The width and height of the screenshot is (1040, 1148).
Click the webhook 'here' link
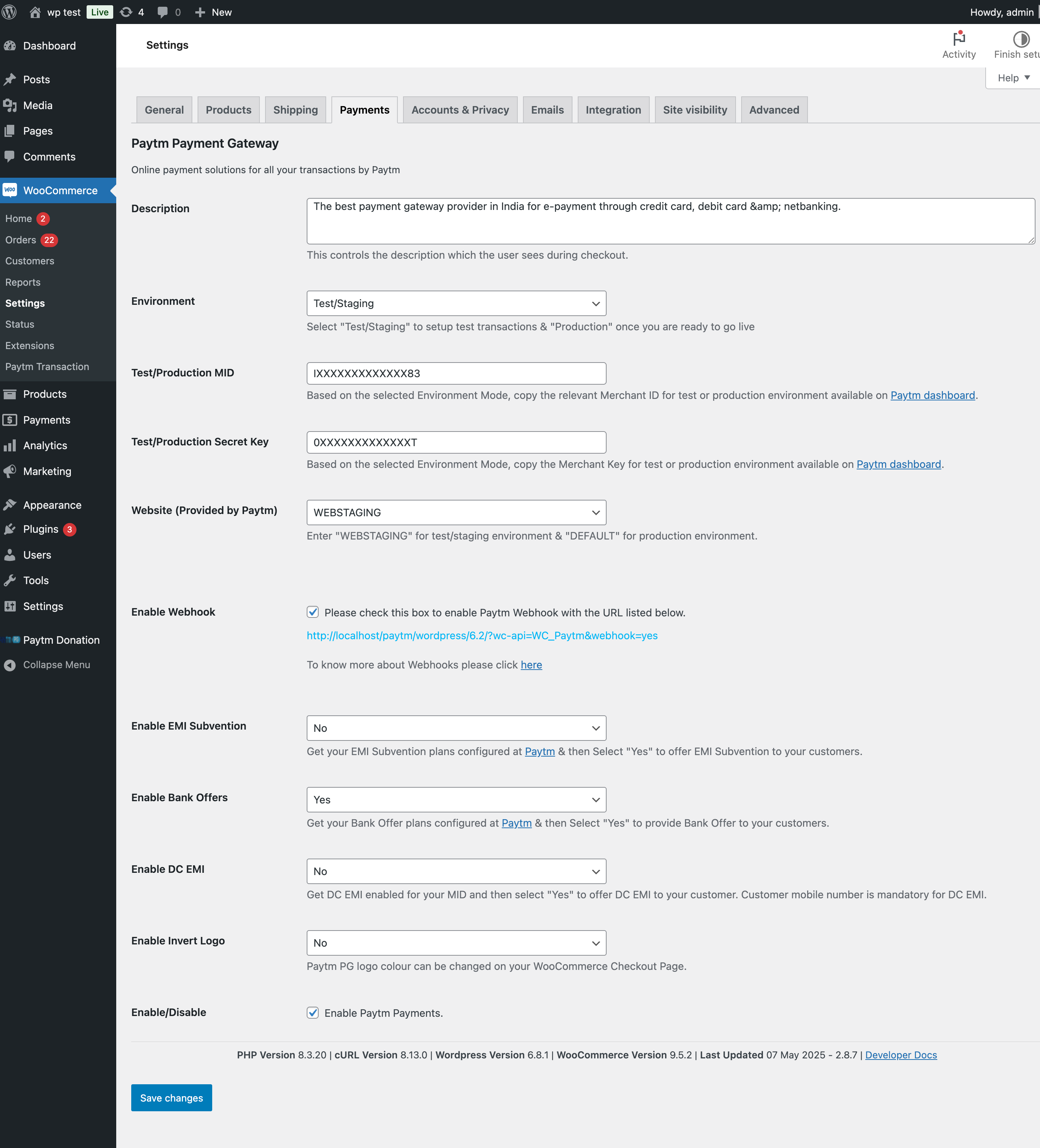531,664
